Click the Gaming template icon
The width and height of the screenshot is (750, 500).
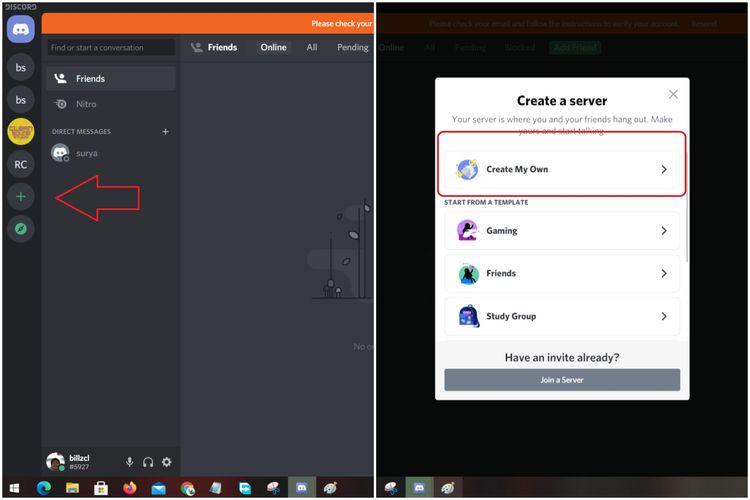(x=467, y=231)
